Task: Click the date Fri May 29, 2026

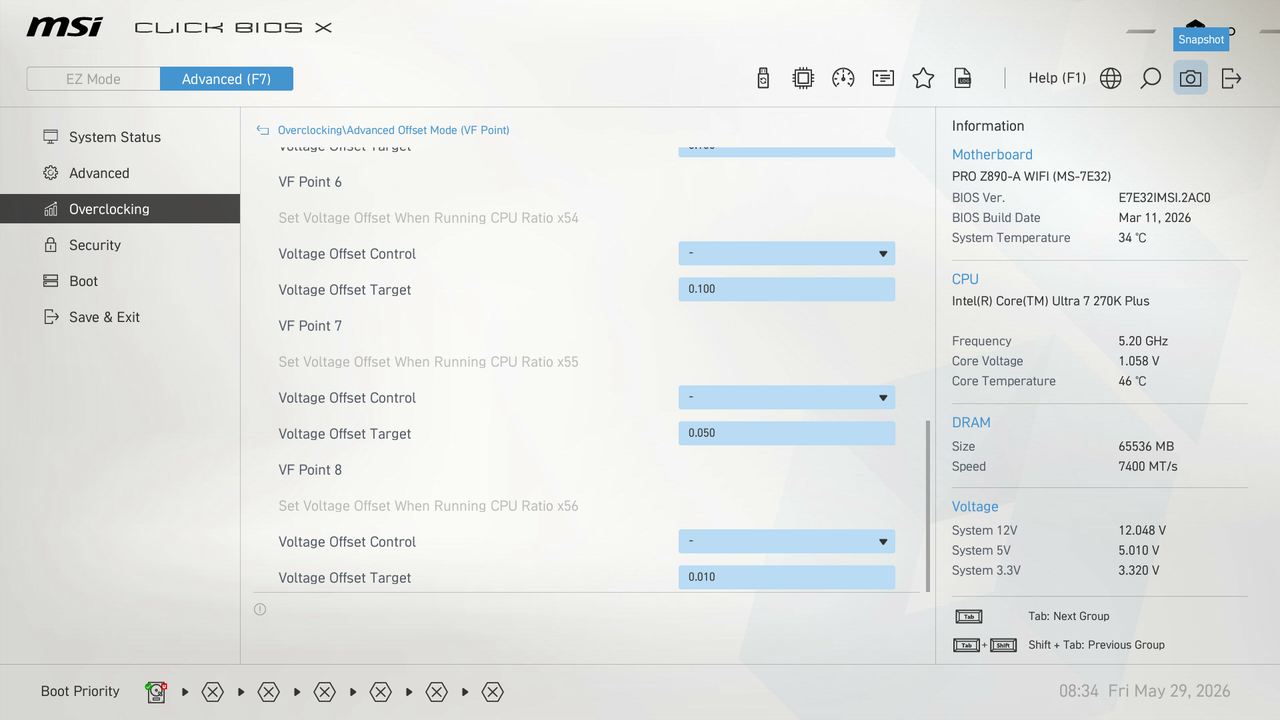Action: point(1169,691)
